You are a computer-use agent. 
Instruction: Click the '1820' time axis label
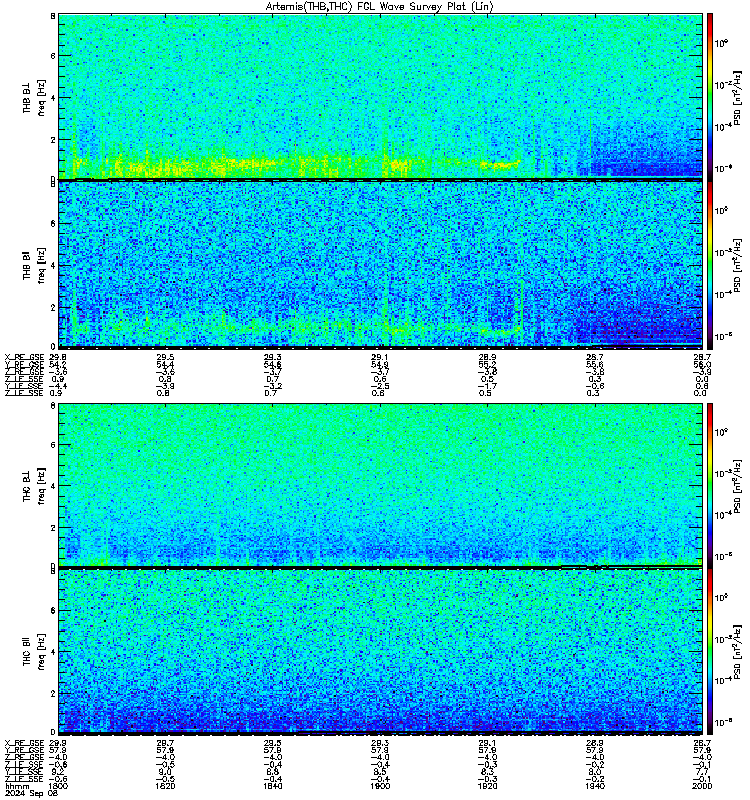(165, 786)
